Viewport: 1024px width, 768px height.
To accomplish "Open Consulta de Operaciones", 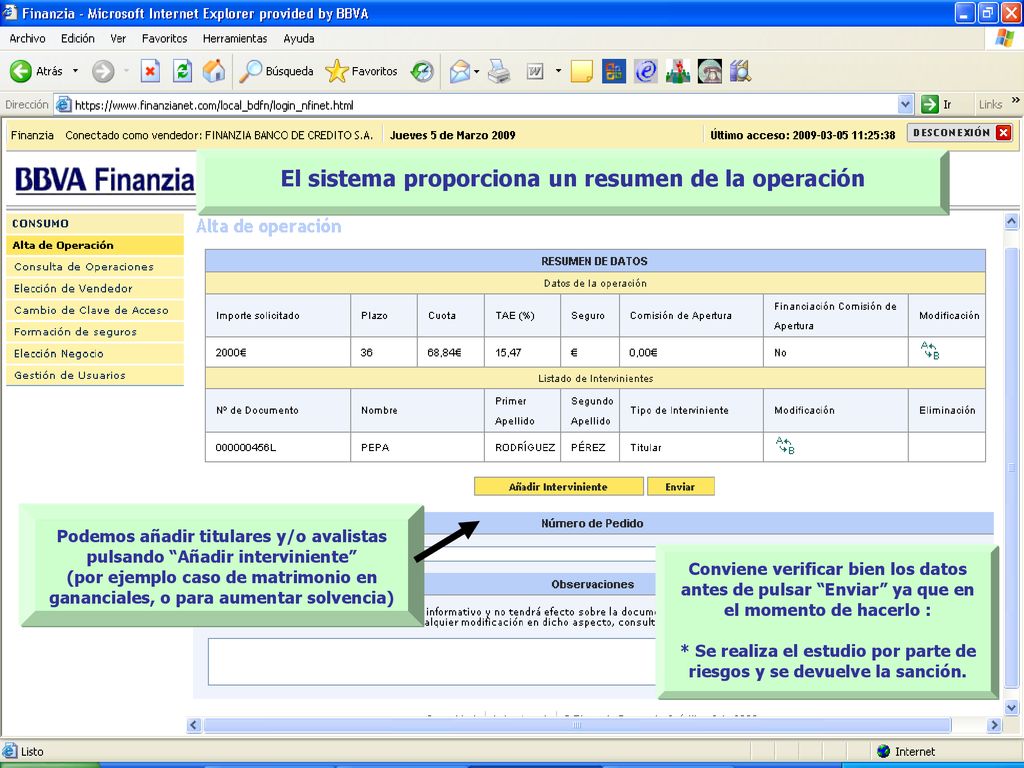I will click(95, 267).
